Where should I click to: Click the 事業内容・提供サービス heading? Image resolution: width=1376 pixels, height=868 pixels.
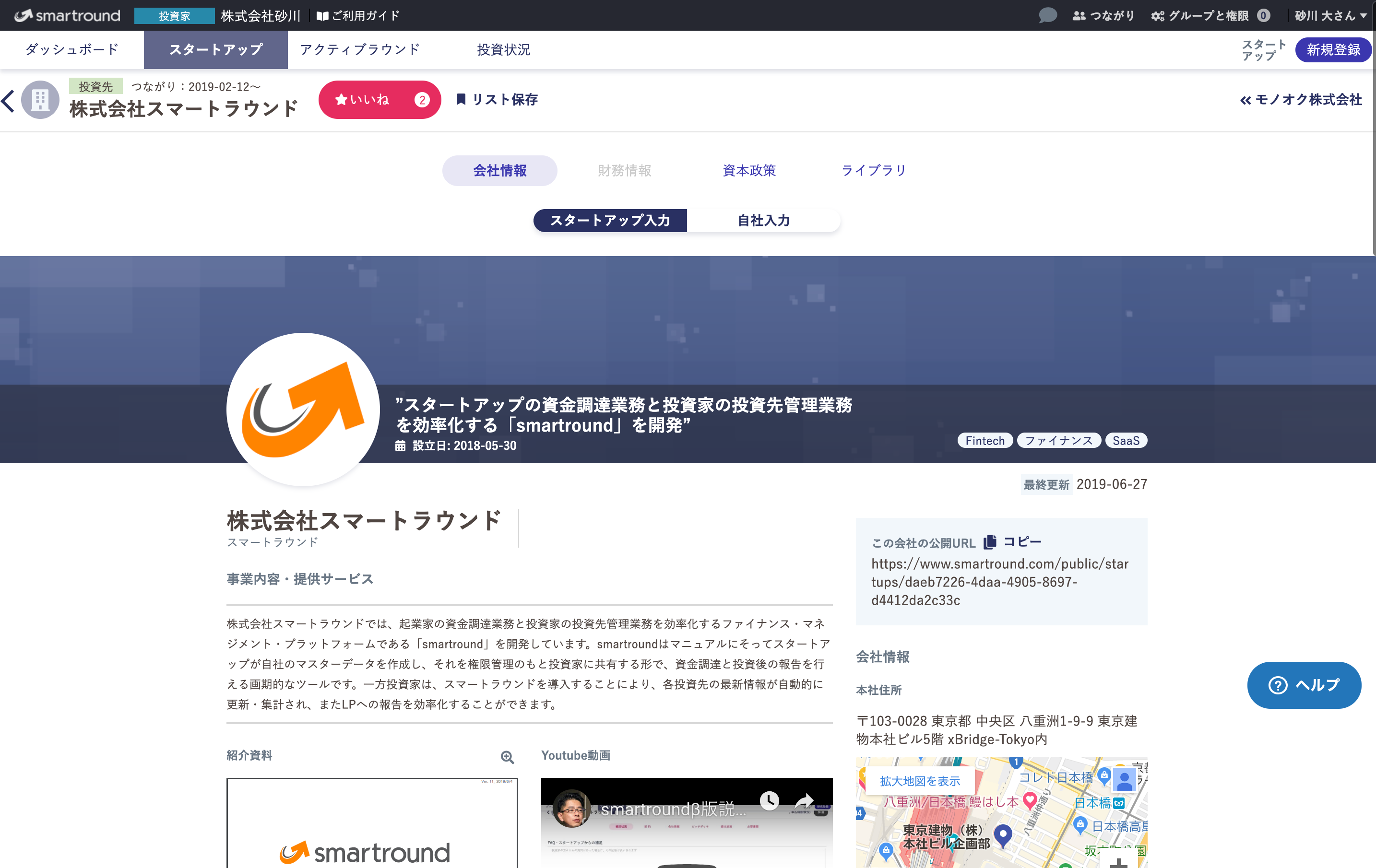(300, 579)
